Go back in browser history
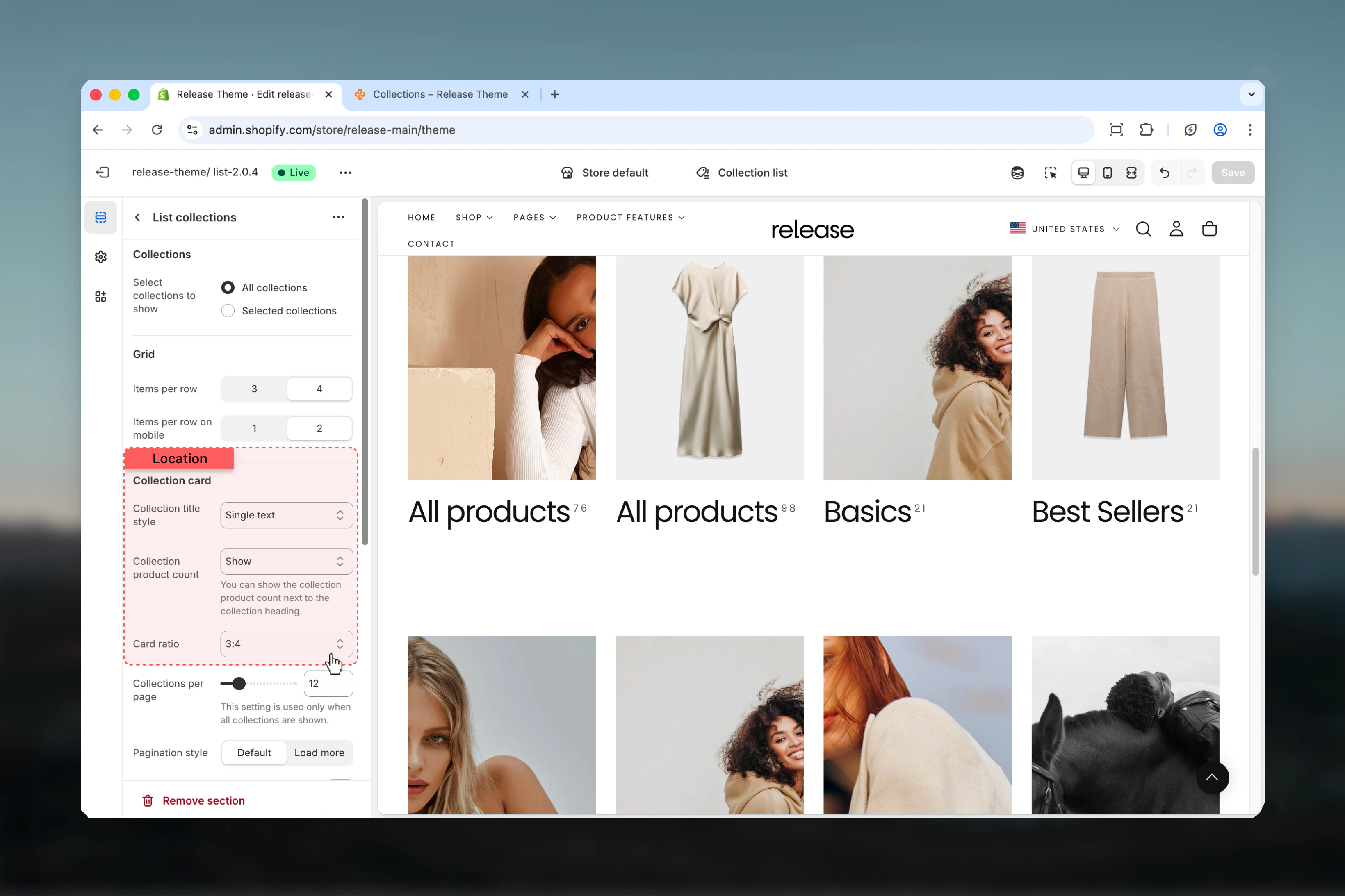 (98, 130)
